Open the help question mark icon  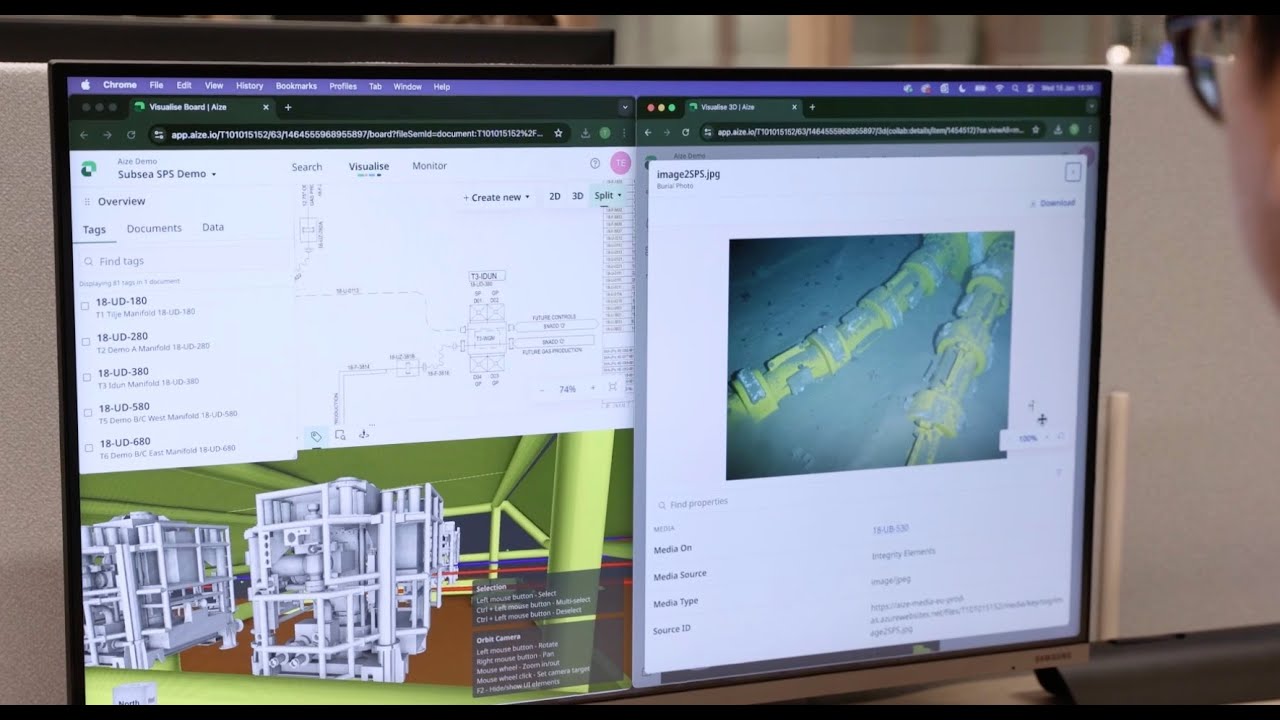595,163
